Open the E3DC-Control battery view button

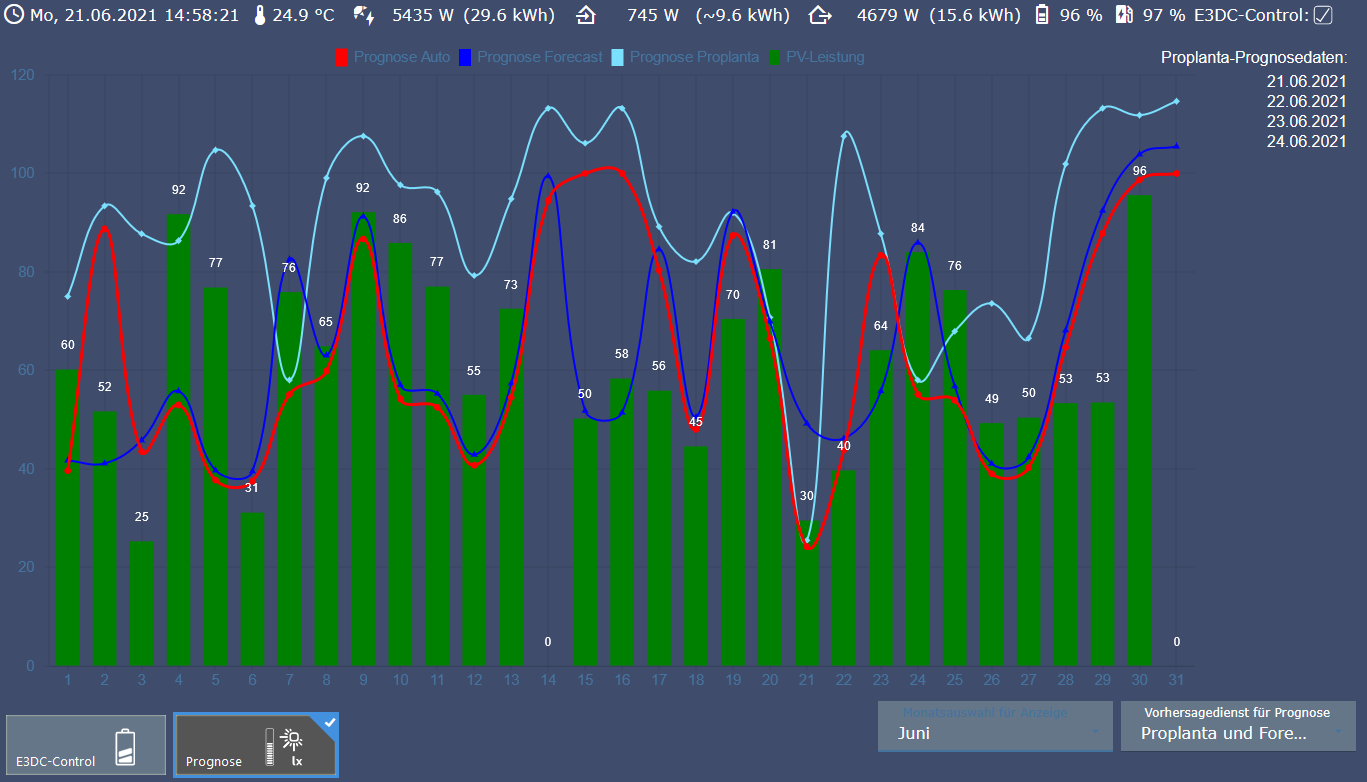click(x=86, y=745)
